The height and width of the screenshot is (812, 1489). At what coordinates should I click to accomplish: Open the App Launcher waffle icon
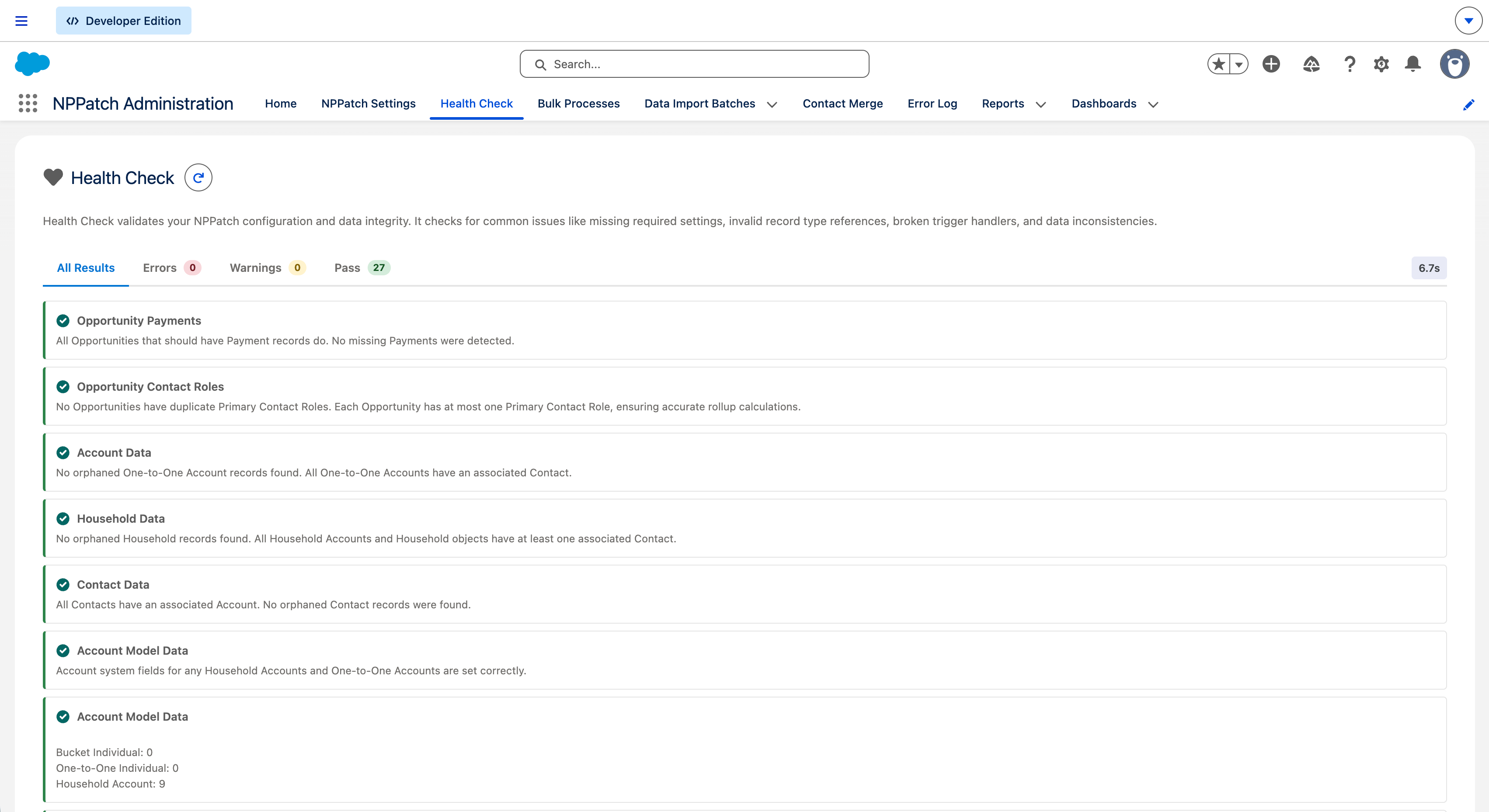pos(27,103)
